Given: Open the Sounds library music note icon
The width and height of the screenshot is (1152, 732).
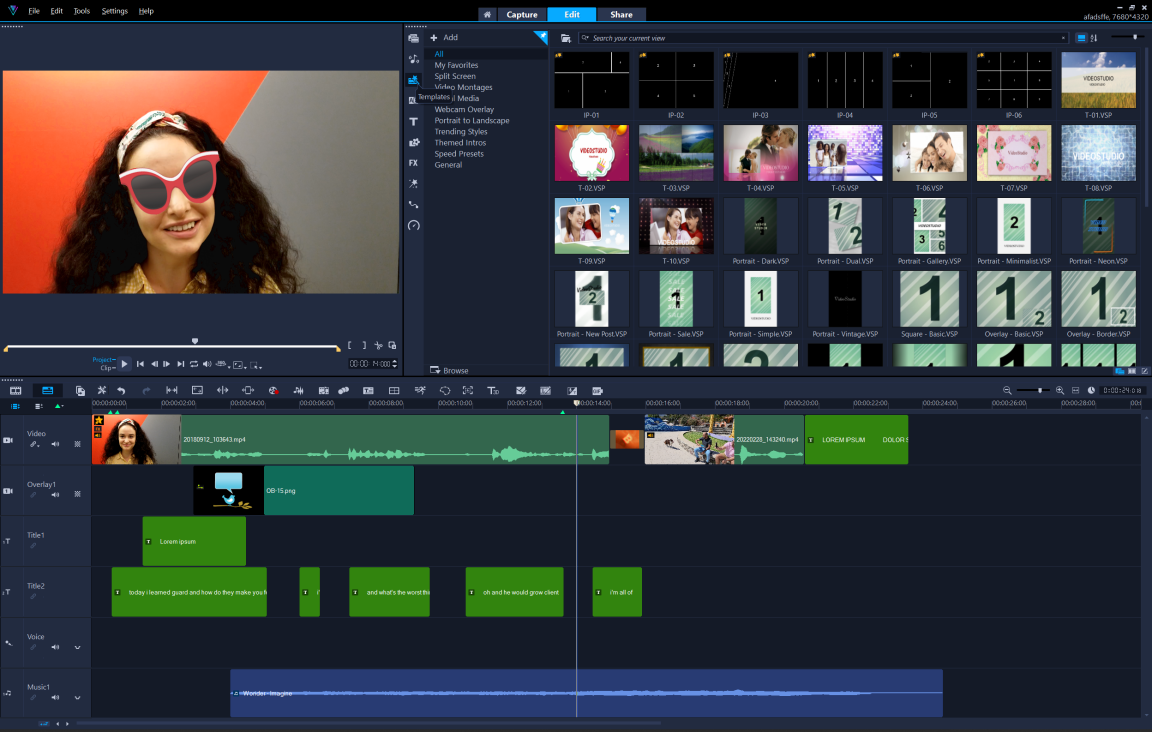Looking at the screenshot, I should point(413,59).
